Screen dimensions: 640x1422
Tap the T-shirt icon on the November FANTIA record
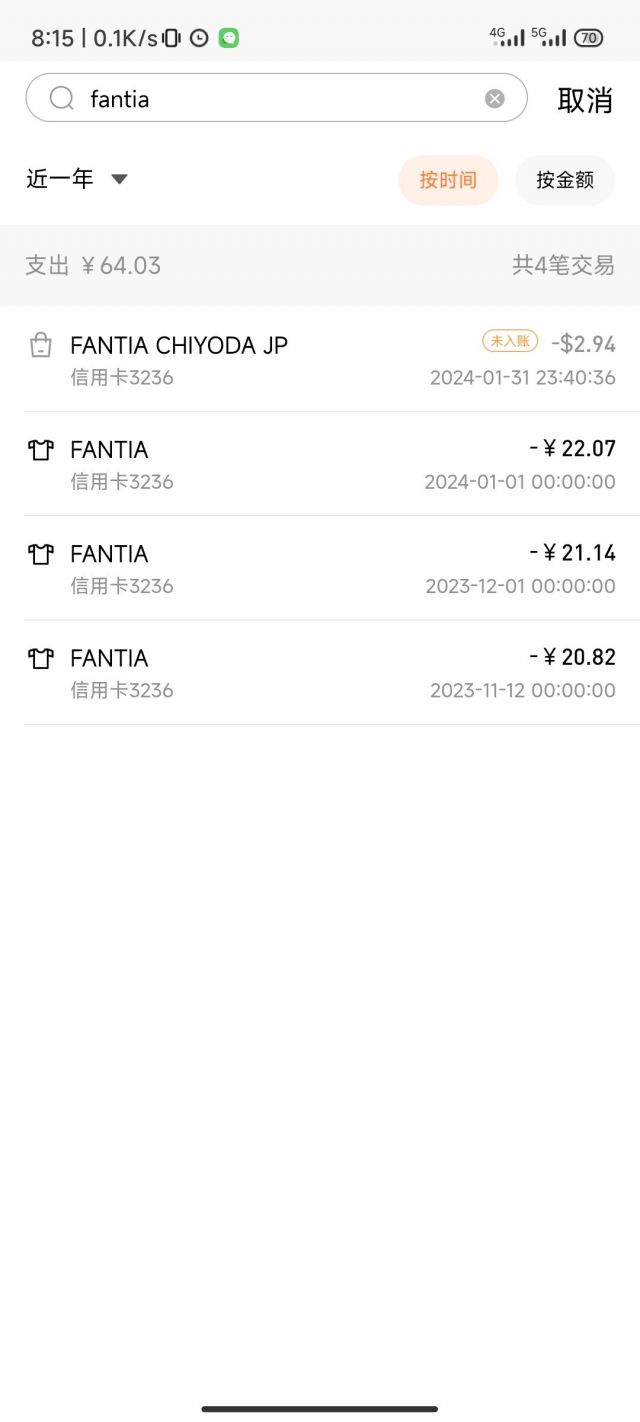[x=40, y=659]
